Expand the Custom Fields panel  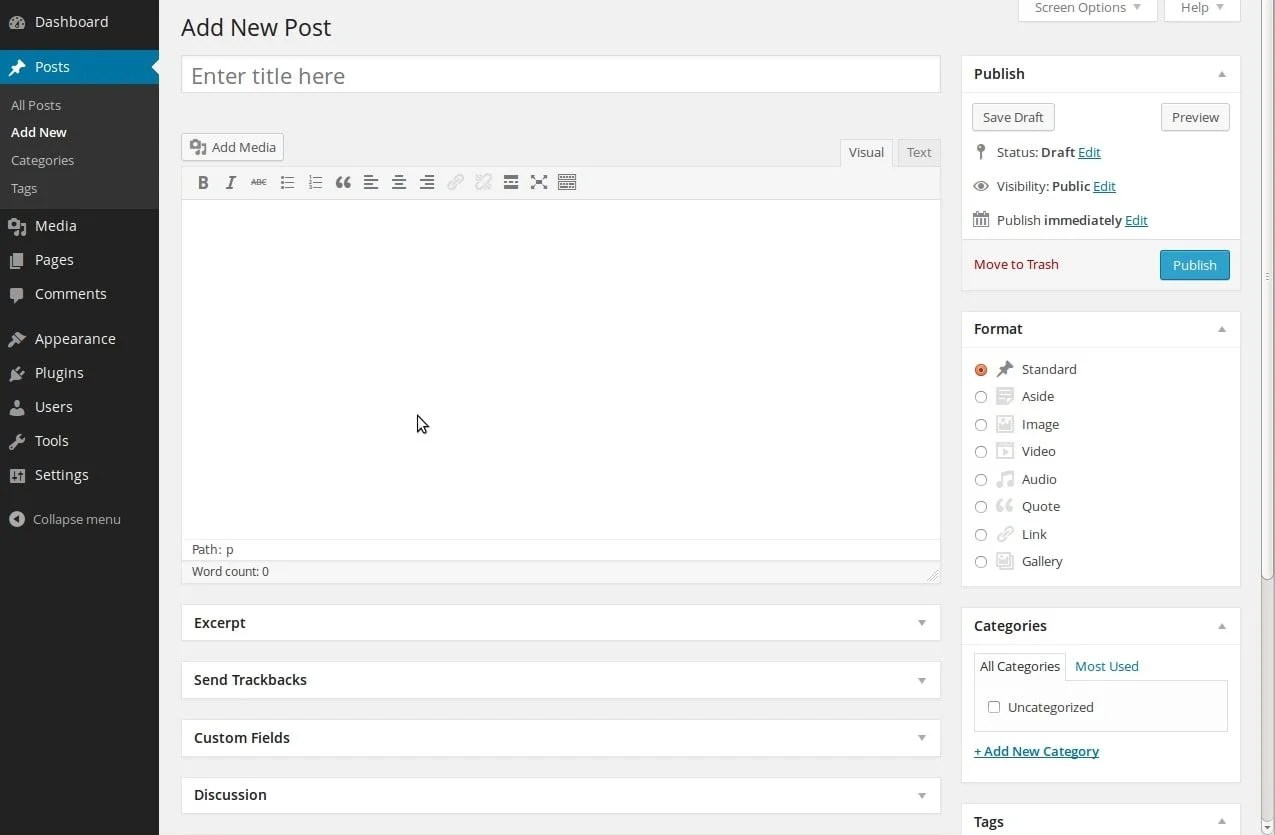tap(922, 738)
